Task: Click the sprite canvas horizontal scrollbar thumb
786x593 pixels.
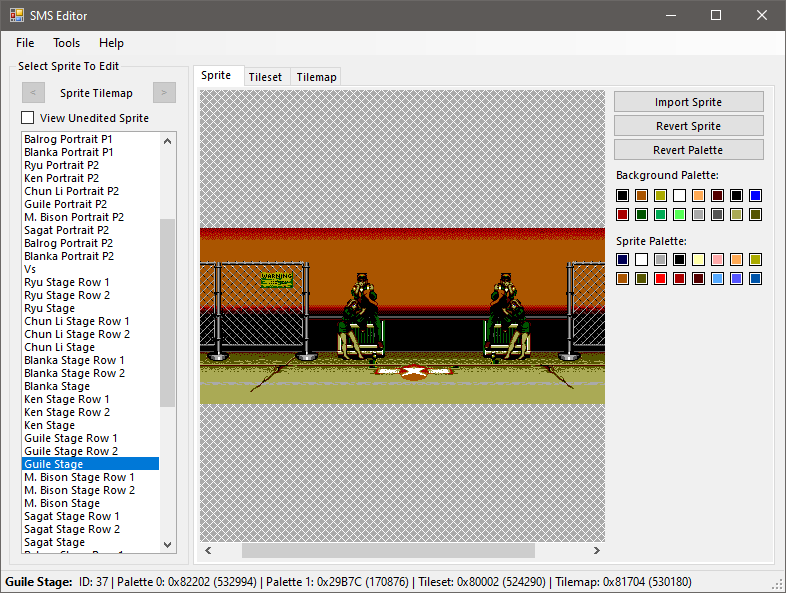Action: click(x=388, y=550)
